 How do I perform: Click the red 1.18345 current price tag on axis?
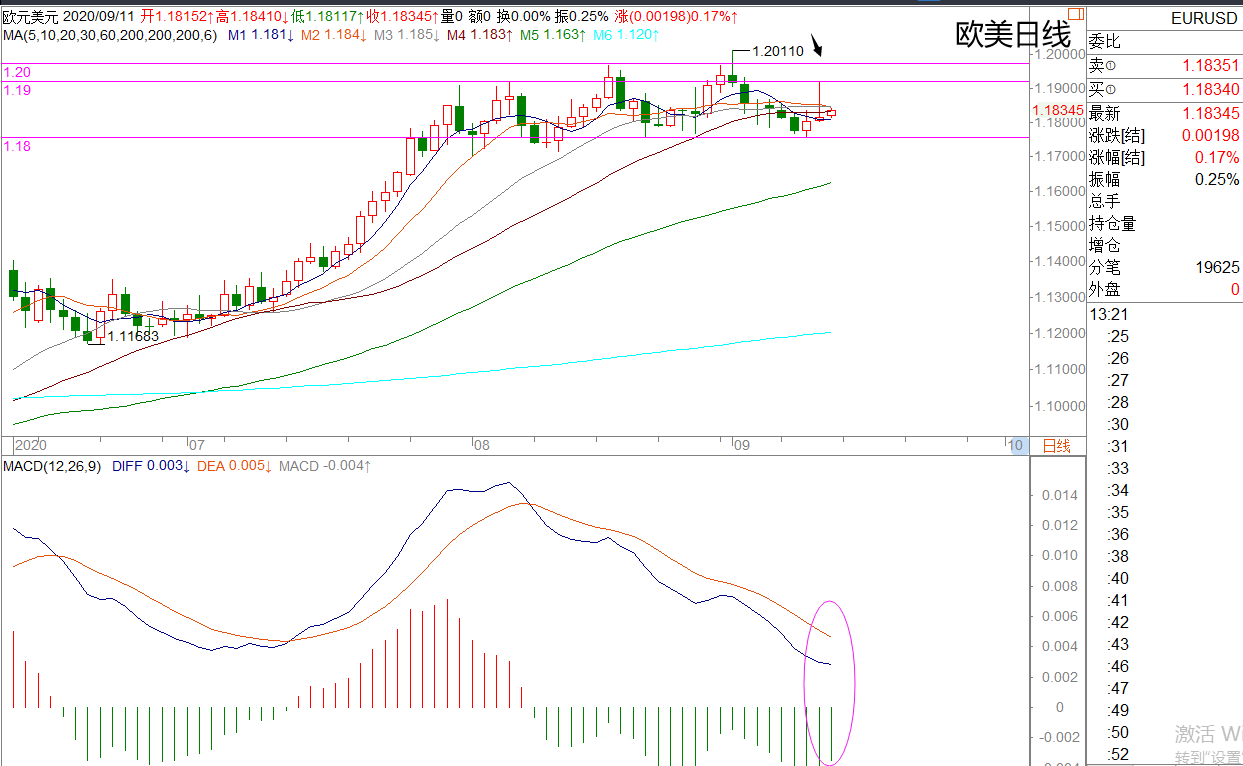(1058, 110)
